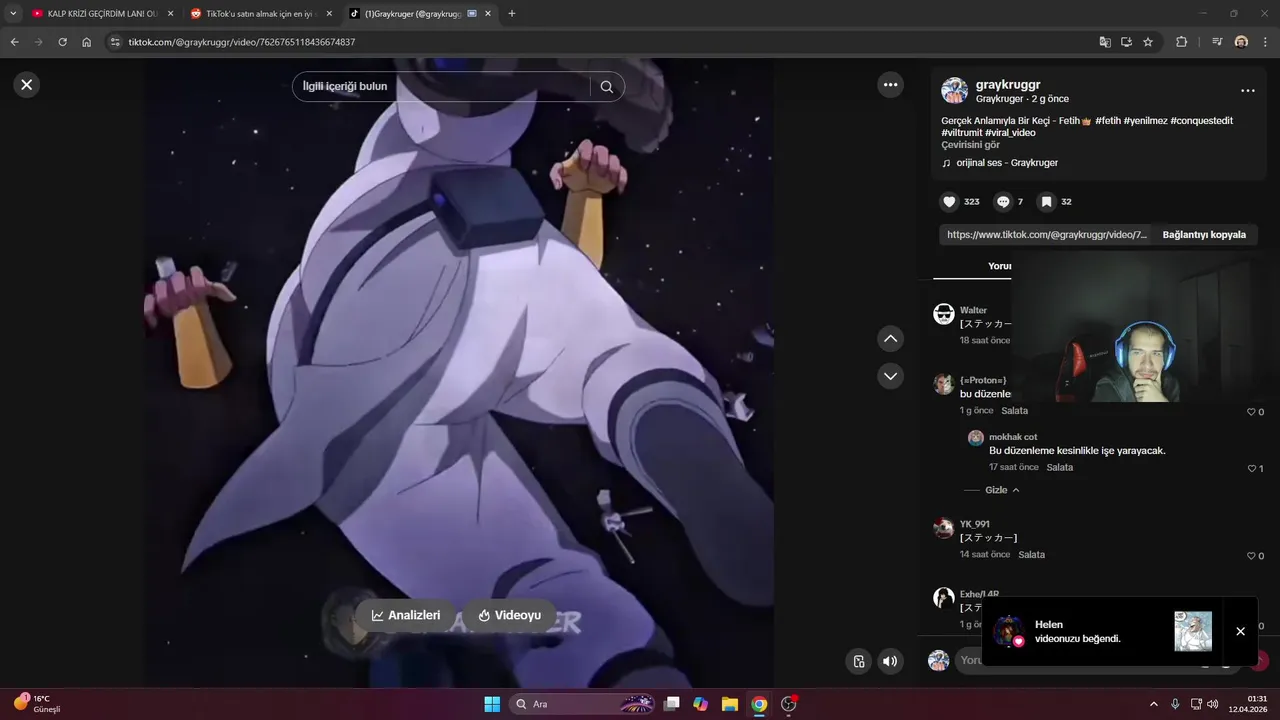
Task: Open {≡Proton≡} commenter avatar
Action: pos(944,384)
